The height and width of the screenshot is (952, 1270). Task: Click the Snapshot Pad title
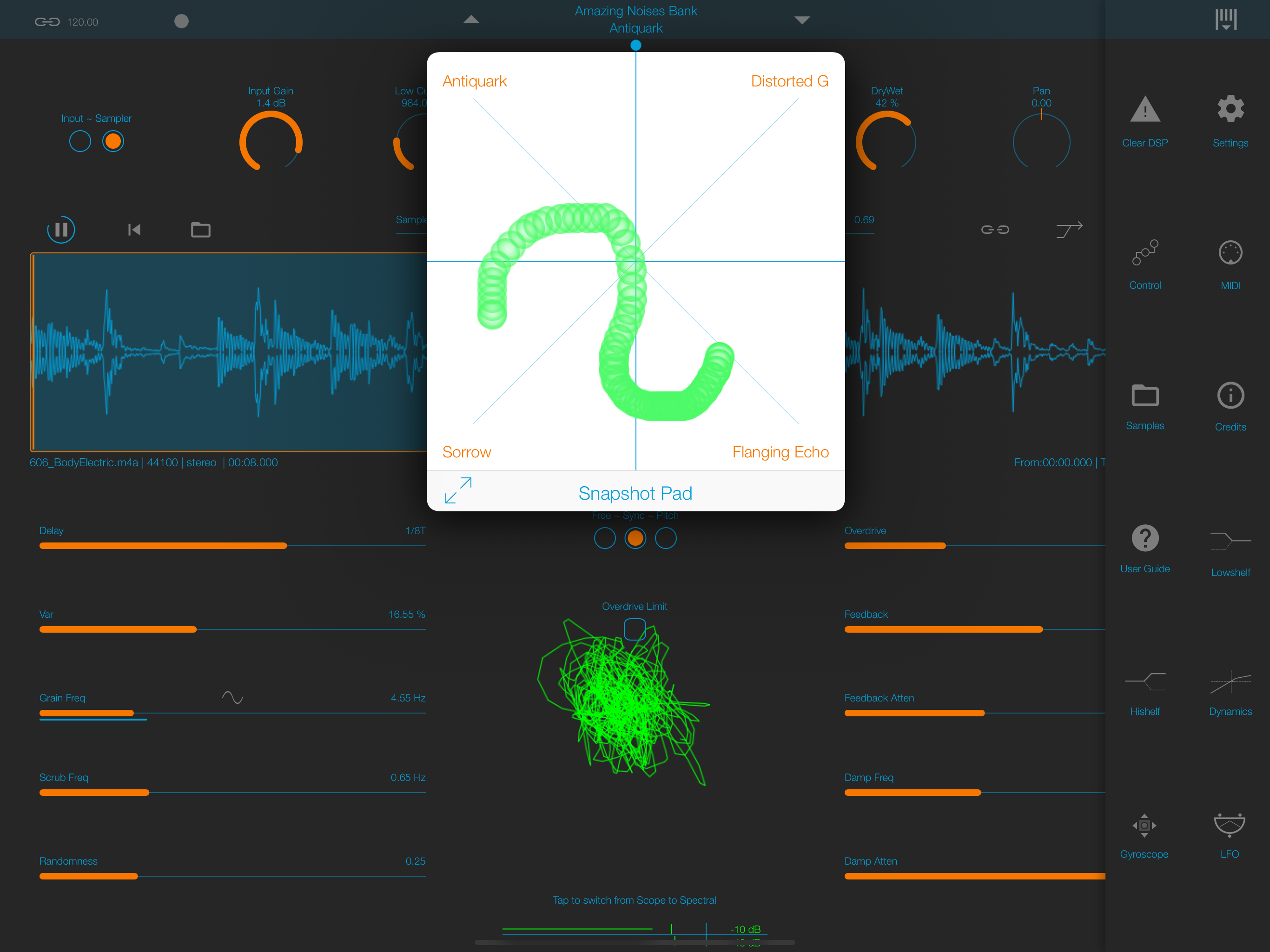(x=635, y=493)
